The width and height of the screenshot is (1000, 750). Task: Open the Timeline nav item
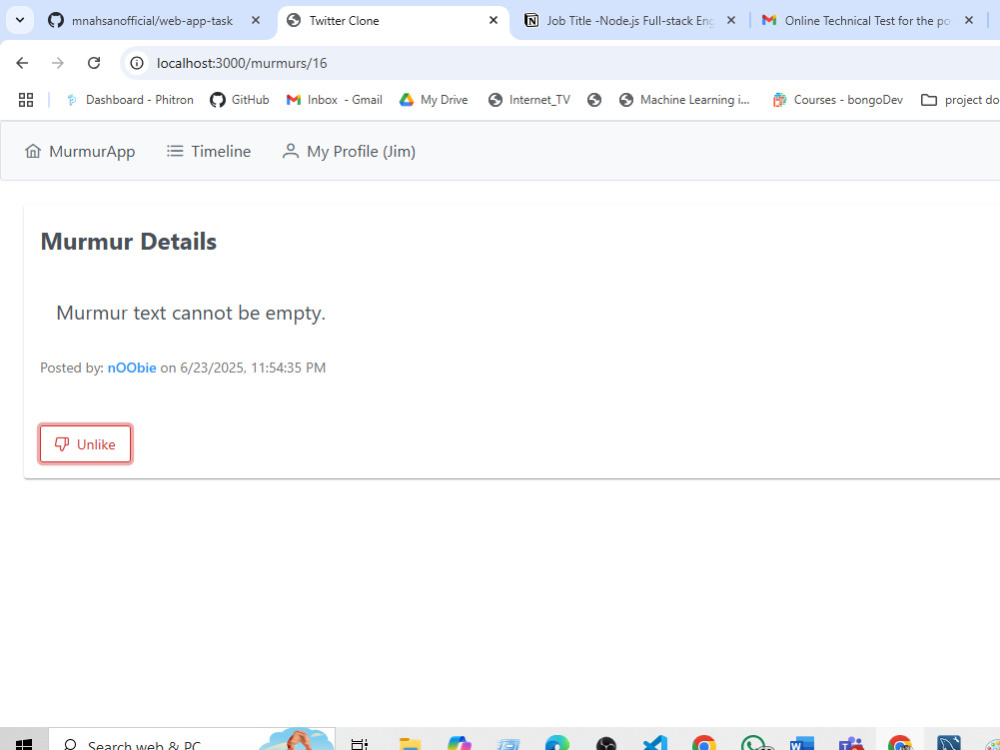209,151
